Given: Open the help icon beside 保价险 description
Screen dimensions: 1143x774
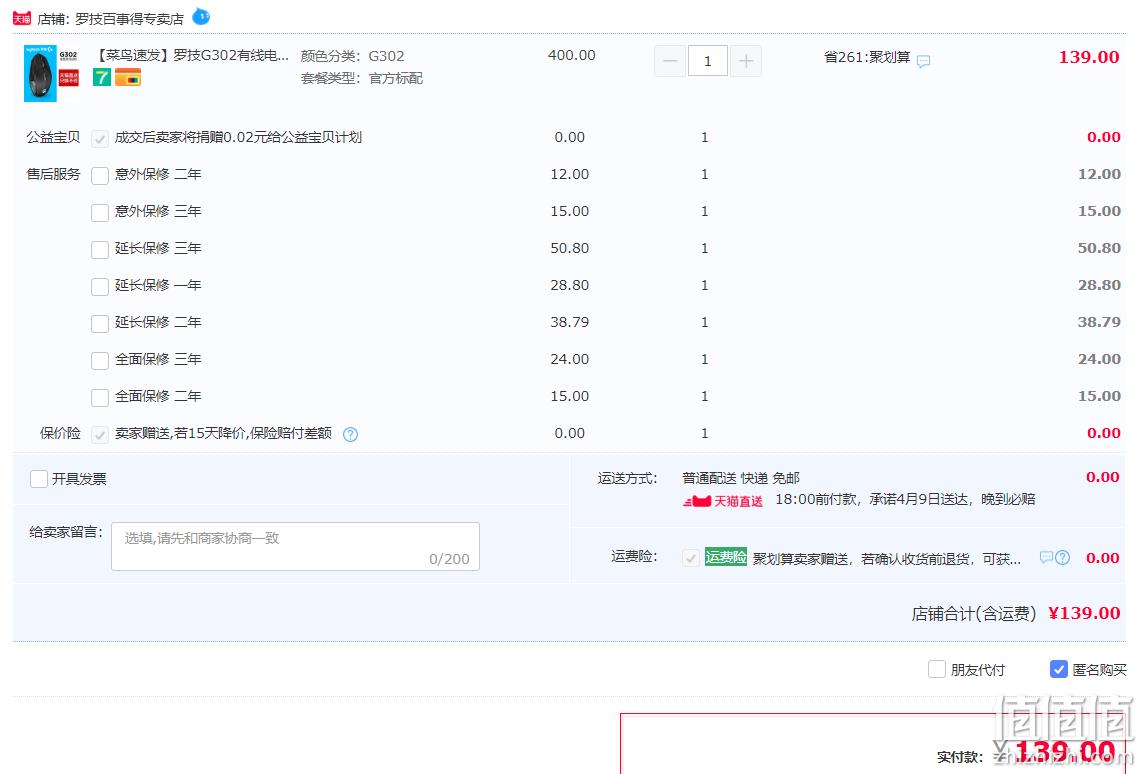Looking at the screenshot, I should (x=351, y=434).
